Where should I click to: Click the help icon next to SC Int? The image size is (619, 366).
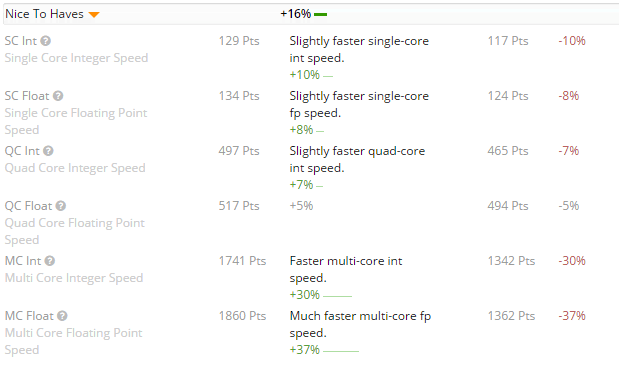point(46,41)
